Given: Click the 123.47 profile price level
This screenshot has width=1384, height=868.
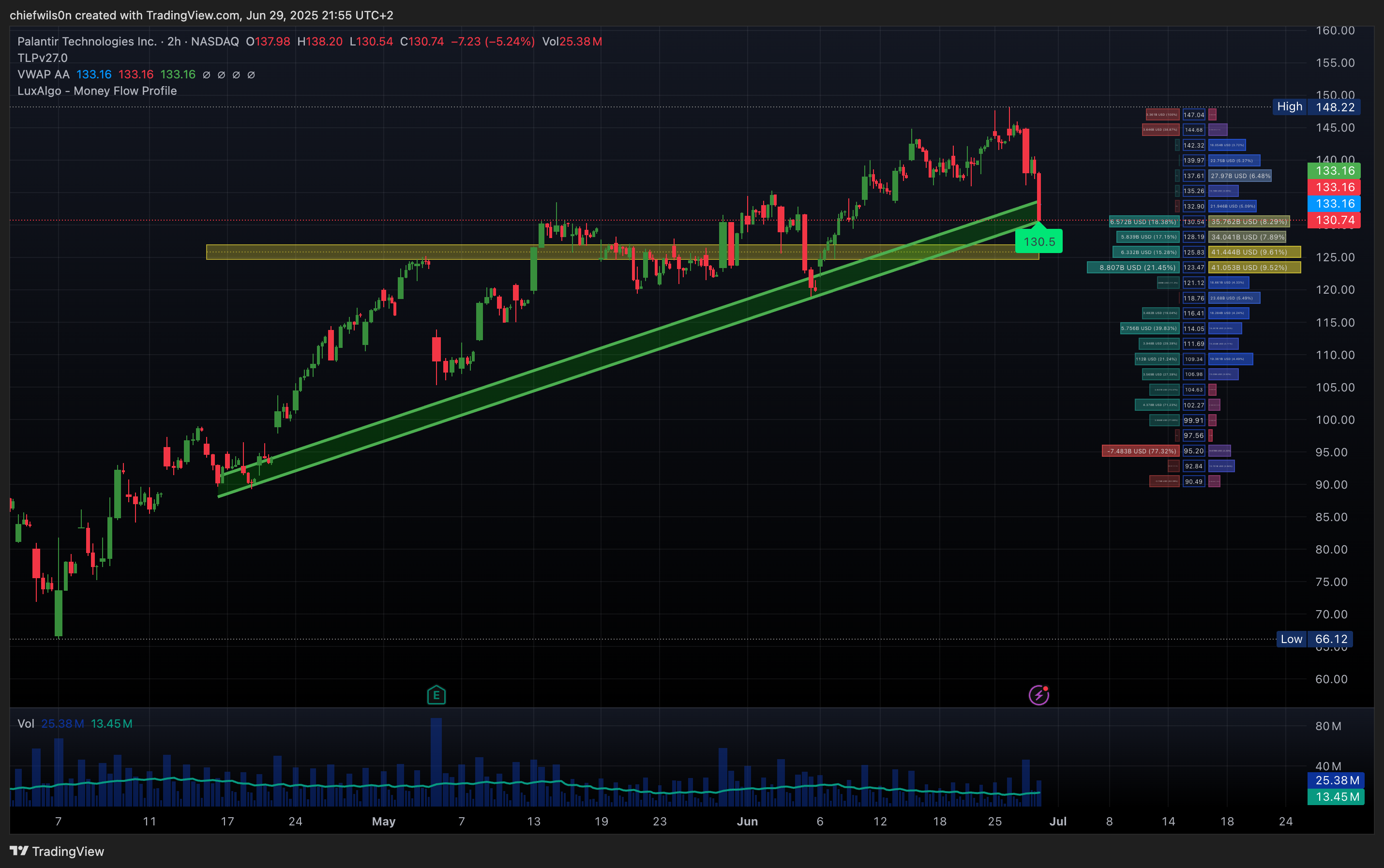Looking at the screenshot, I should click(x=1194, y=268).
